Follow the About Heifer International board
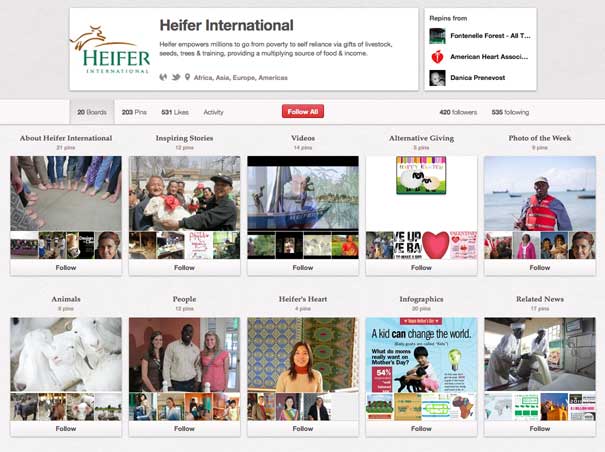This screenshot has width=605, height=452. pos(66,267)
